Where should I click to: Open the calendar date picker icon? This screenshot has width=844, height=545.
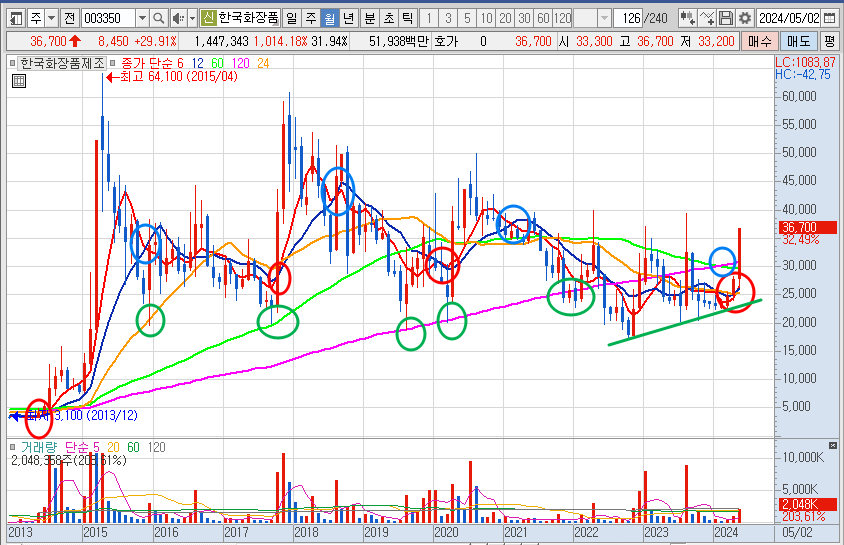tap(829, 19)
